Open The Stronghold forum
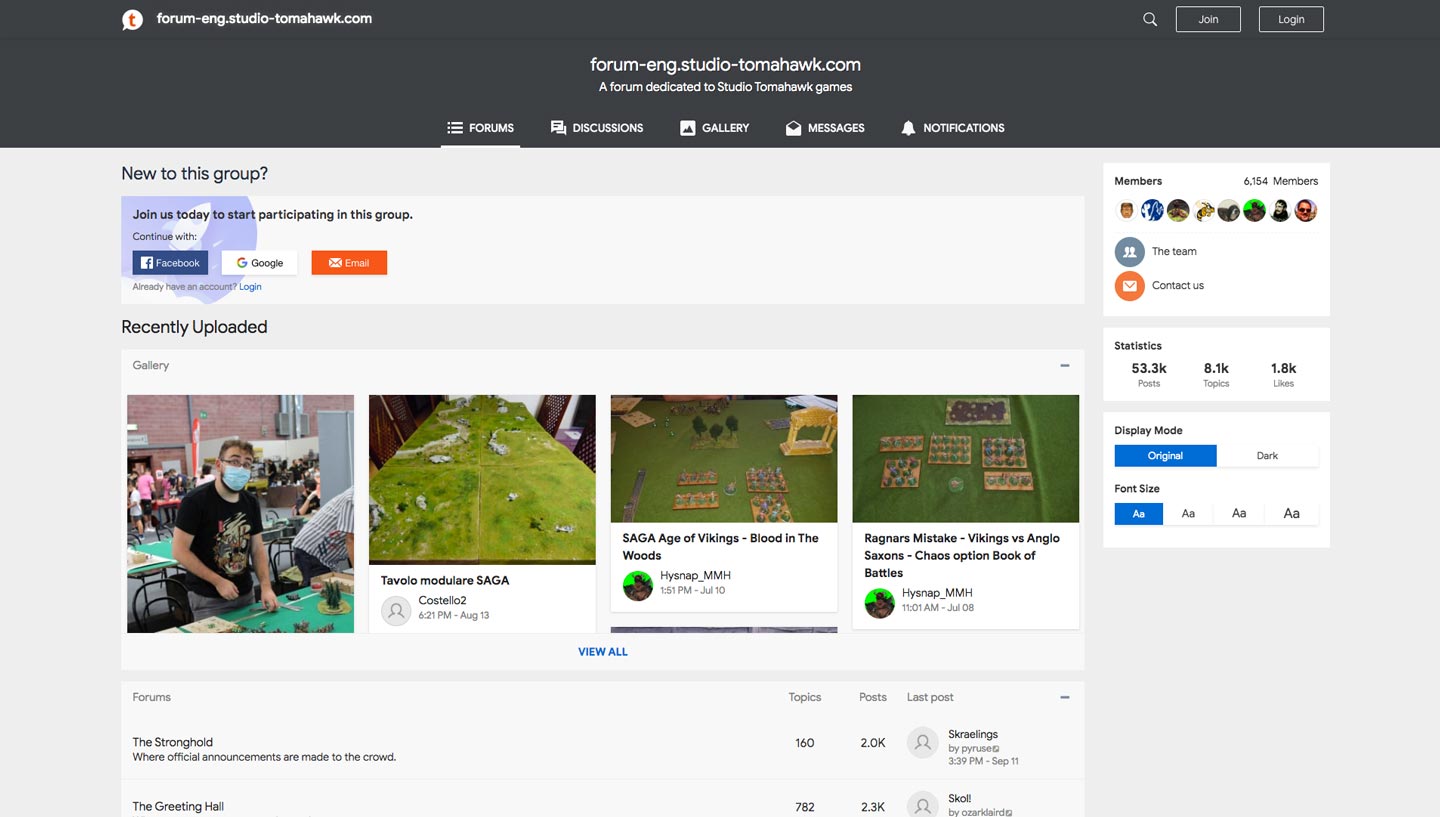This screenshot has width=1440, height=817. tap(173, 742)
